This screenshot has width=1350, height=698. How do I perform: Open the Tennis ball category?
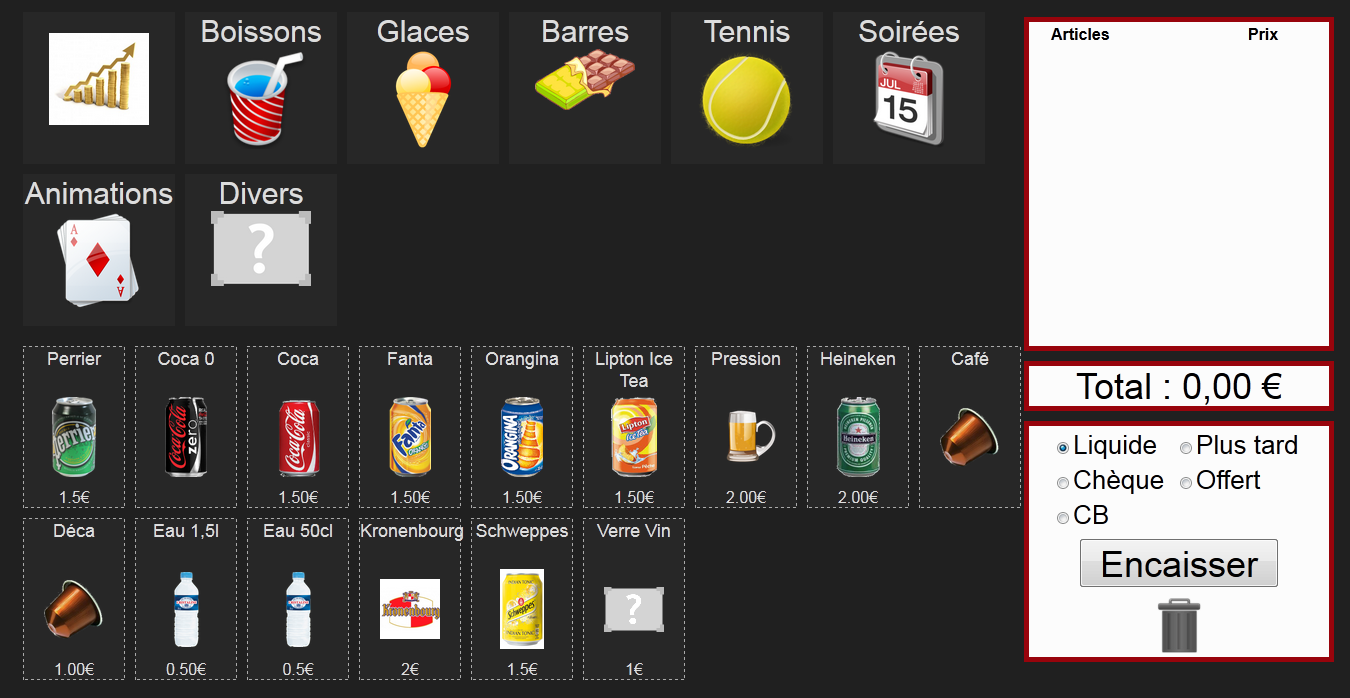tap(747, 88)
